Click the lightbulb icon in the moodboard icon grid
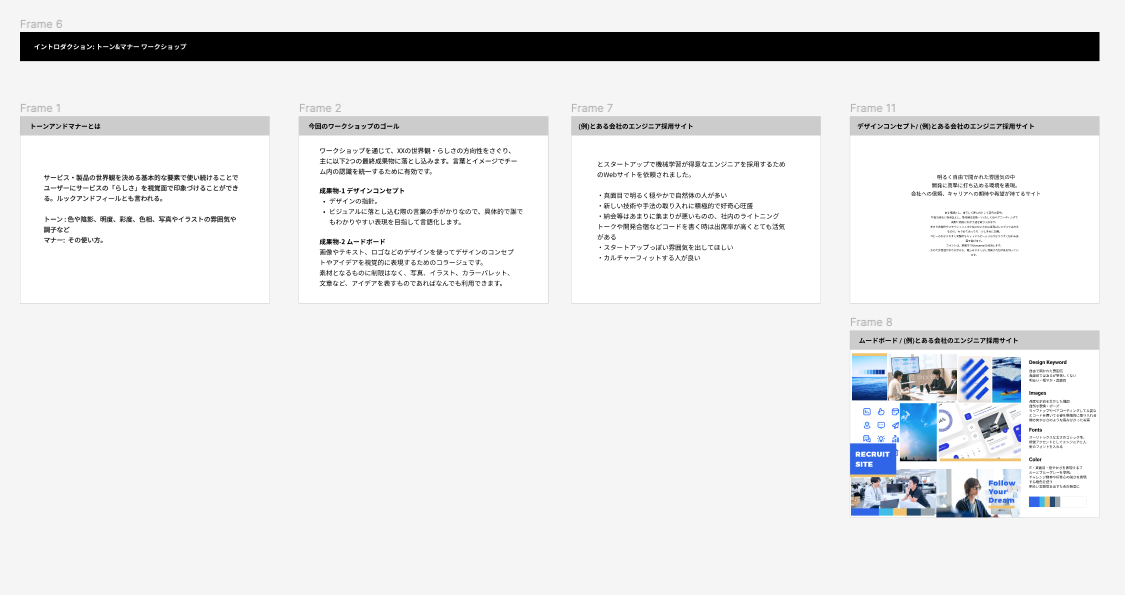This screenshot has width=1125, height=595. tap(881, 438)
